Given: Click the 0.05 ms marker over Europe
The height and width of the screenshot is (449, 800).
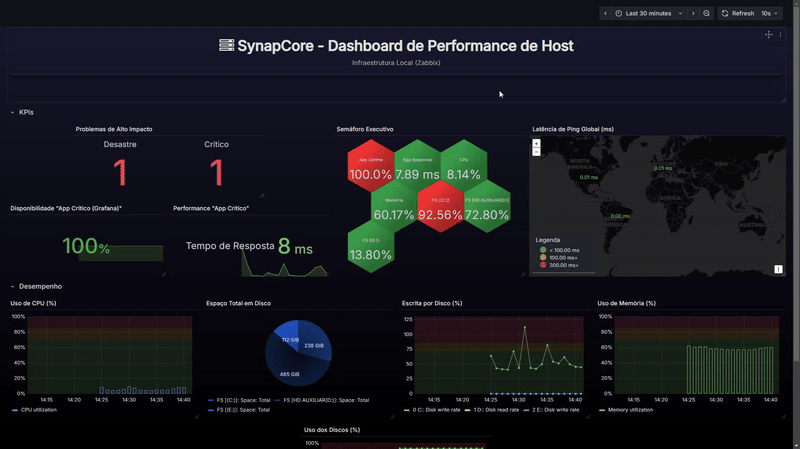Looking at the screenshot, I should (x=663, y=168).
